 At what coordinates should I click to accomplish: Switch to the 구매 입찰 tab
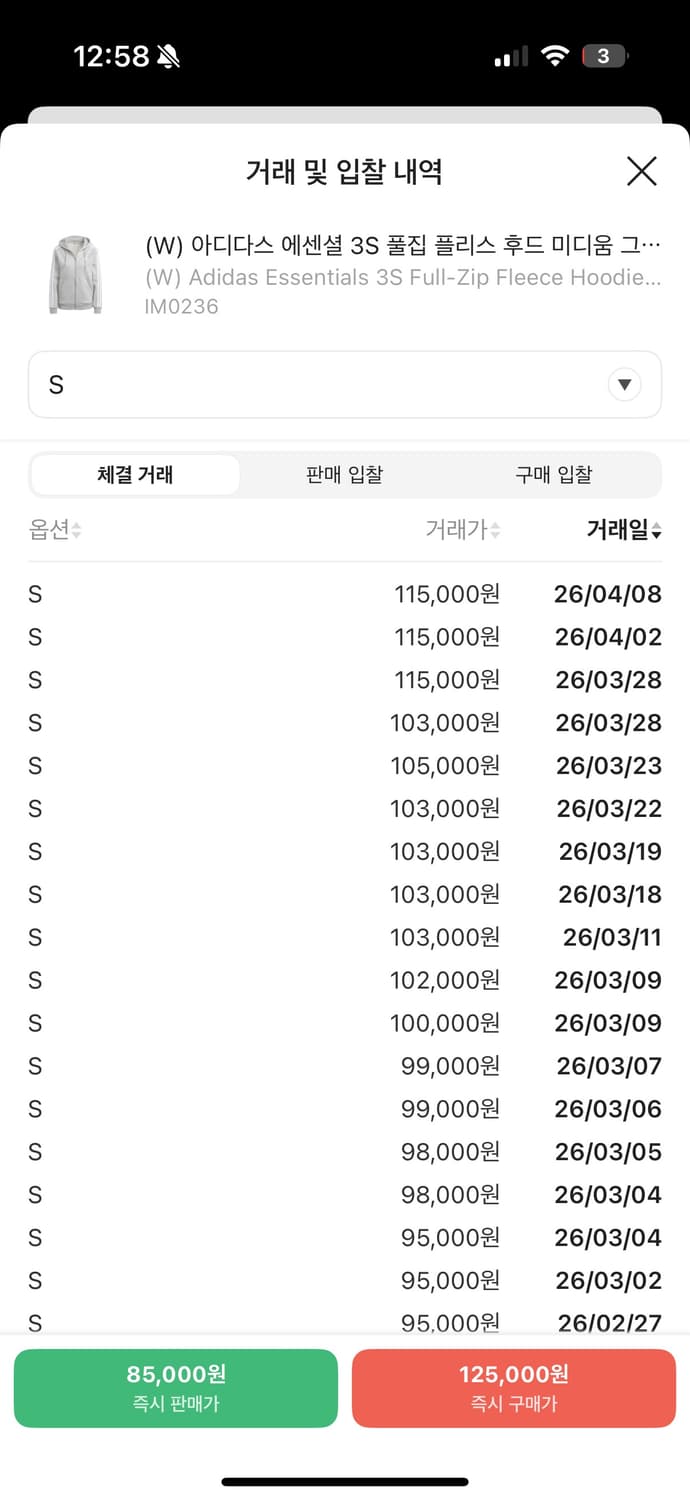[x=554, y=475]
